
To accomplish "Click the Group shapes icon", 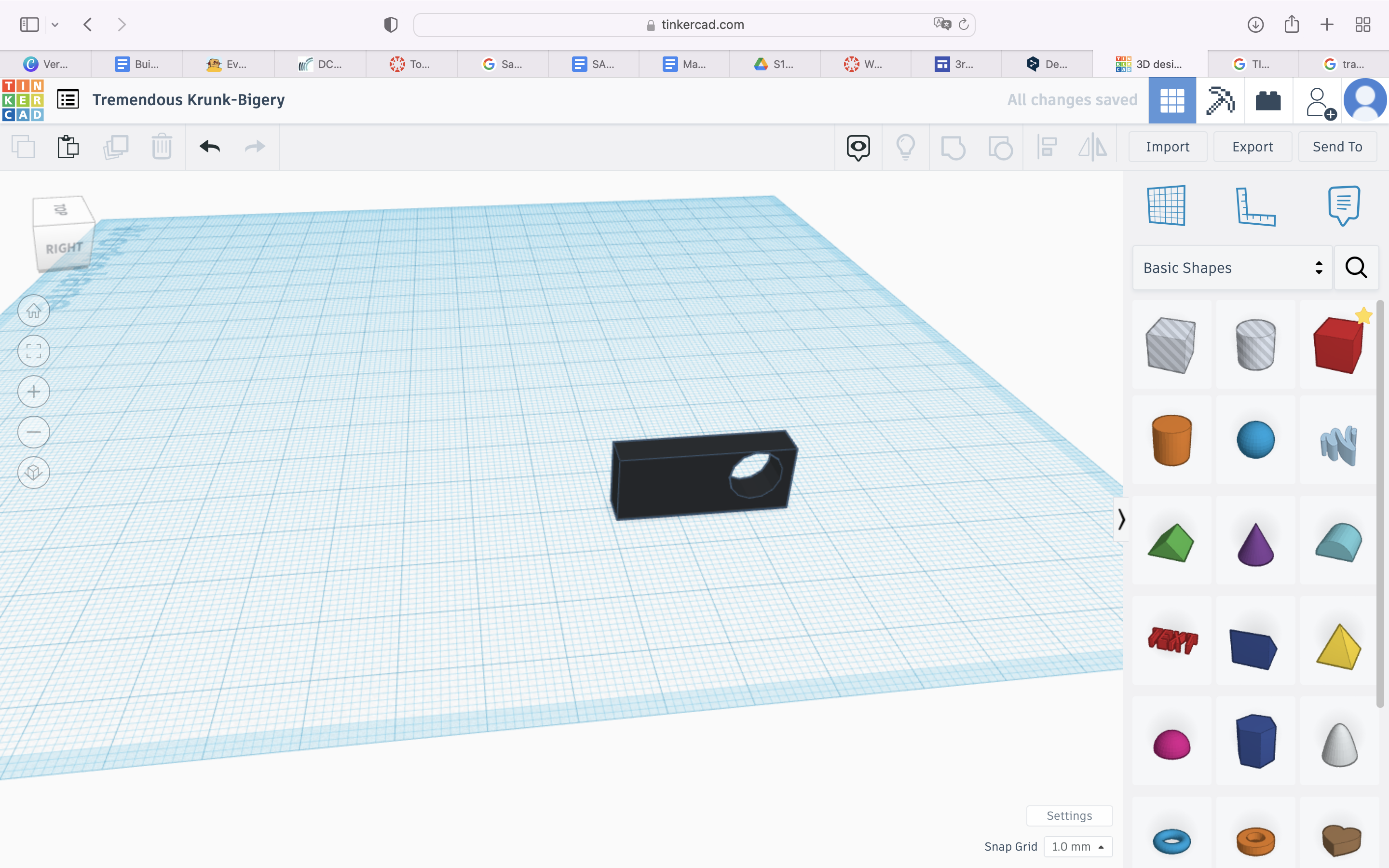I will pyautogui.click(x=953, y=148).
